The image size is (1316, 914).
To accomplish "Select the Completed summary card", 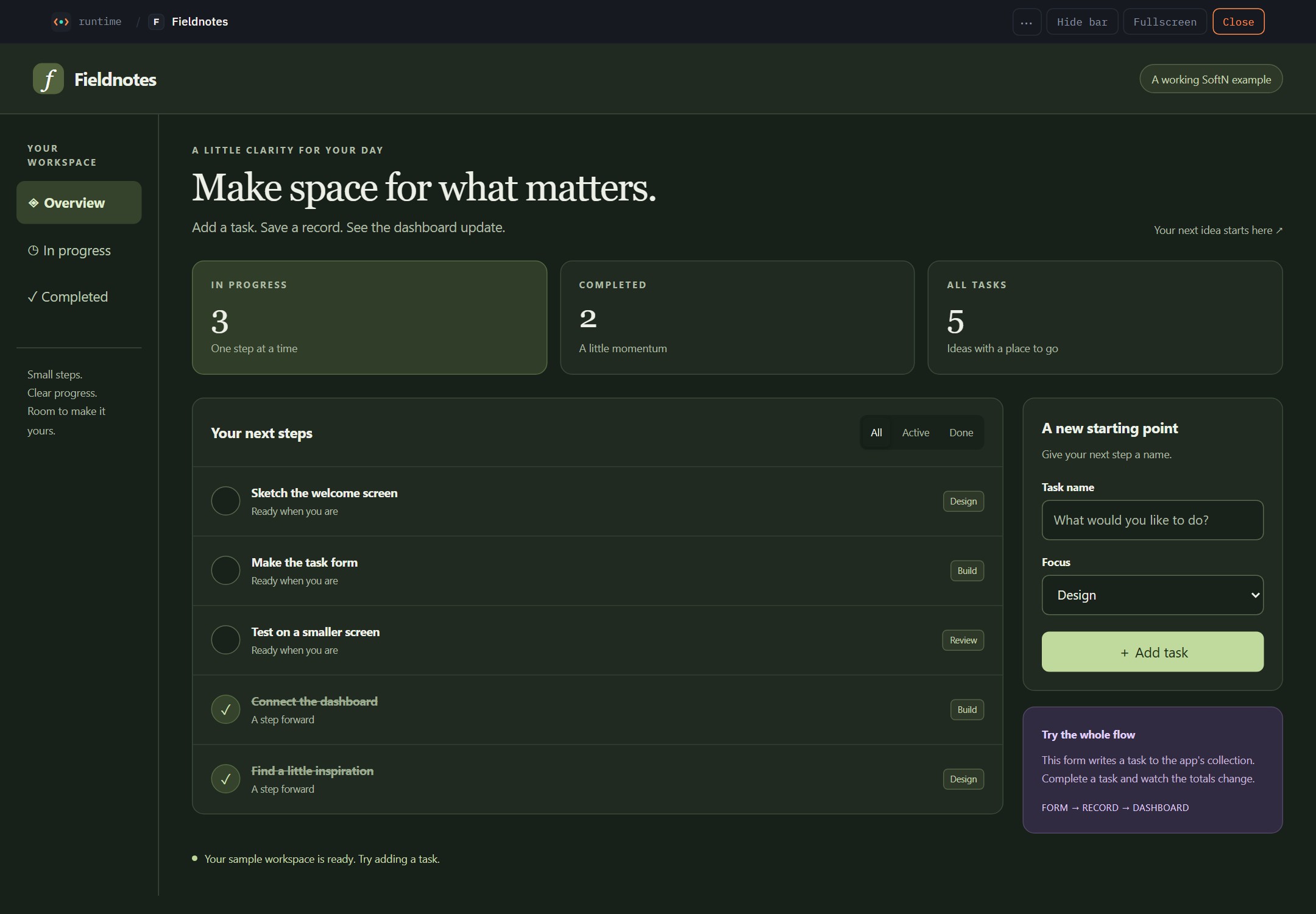I will 737,317.
